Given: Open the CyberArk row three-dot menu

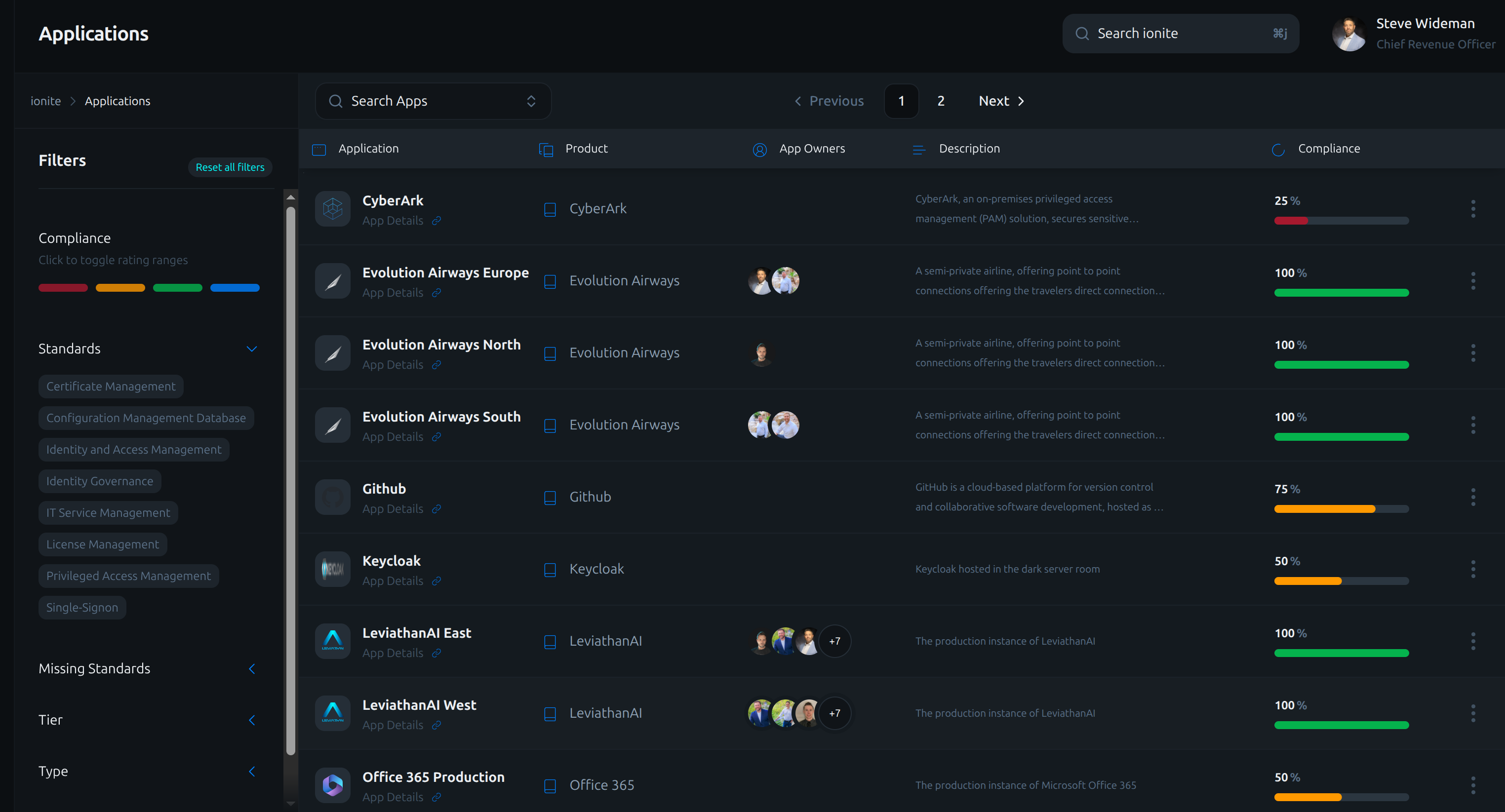Looking at the screenshot, I should 1473,208.
